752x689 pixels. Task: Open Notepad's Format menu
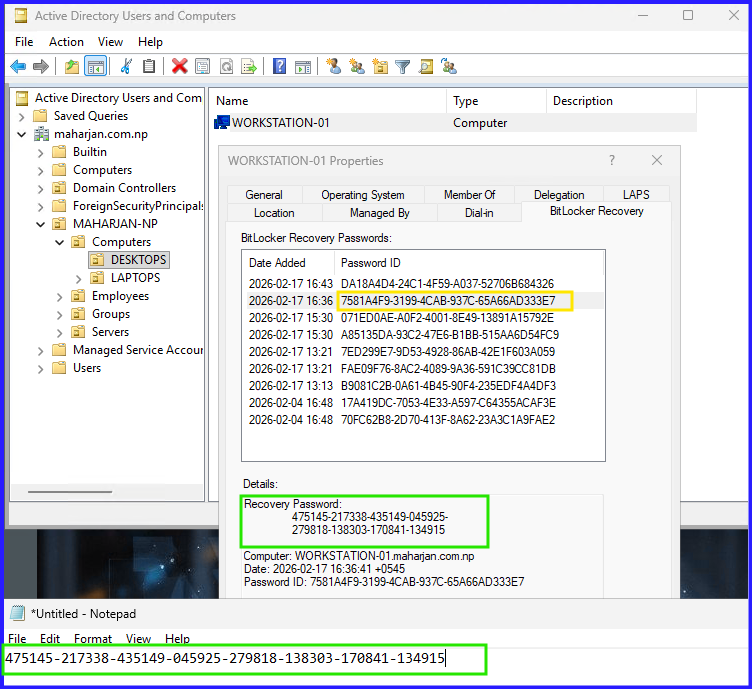pyautogui.click(x=93, y=638)
